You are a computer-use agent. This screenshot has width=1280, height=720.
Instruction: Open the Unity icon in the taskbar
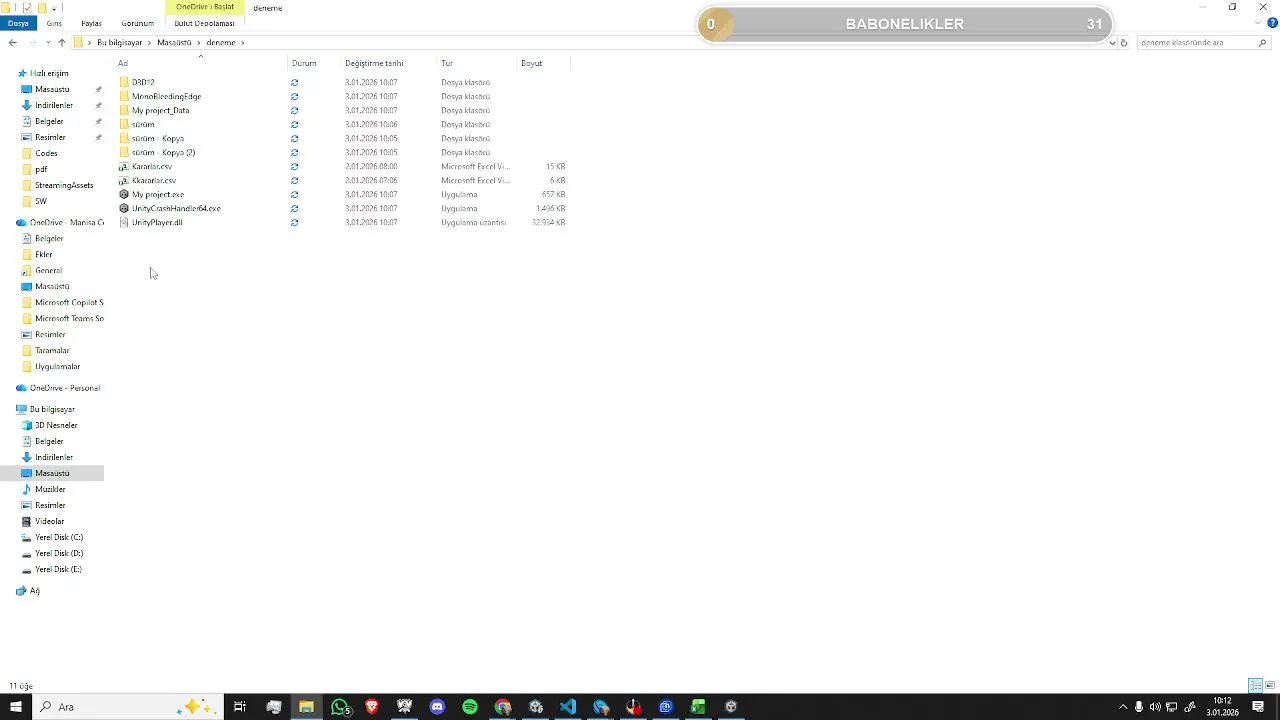point(731,707)
